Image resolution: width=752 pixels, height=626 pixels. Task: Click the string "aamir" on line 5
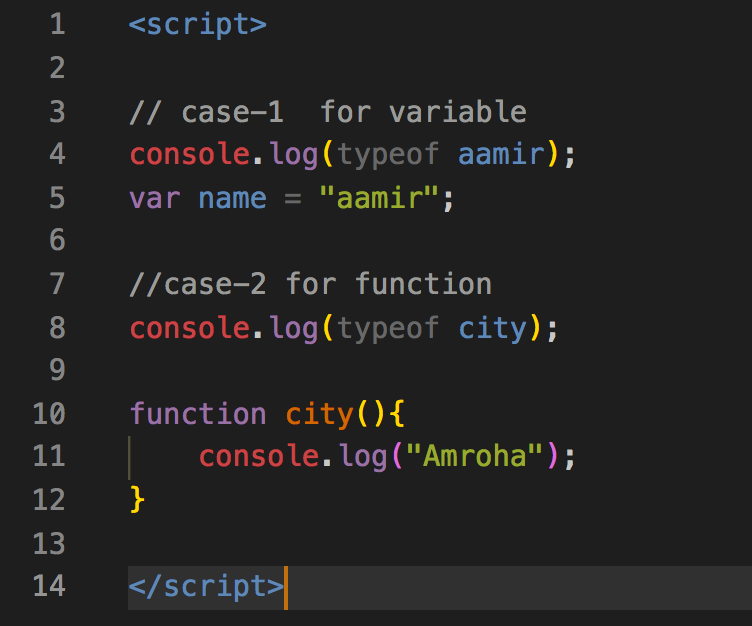click(x=379, y=198)
